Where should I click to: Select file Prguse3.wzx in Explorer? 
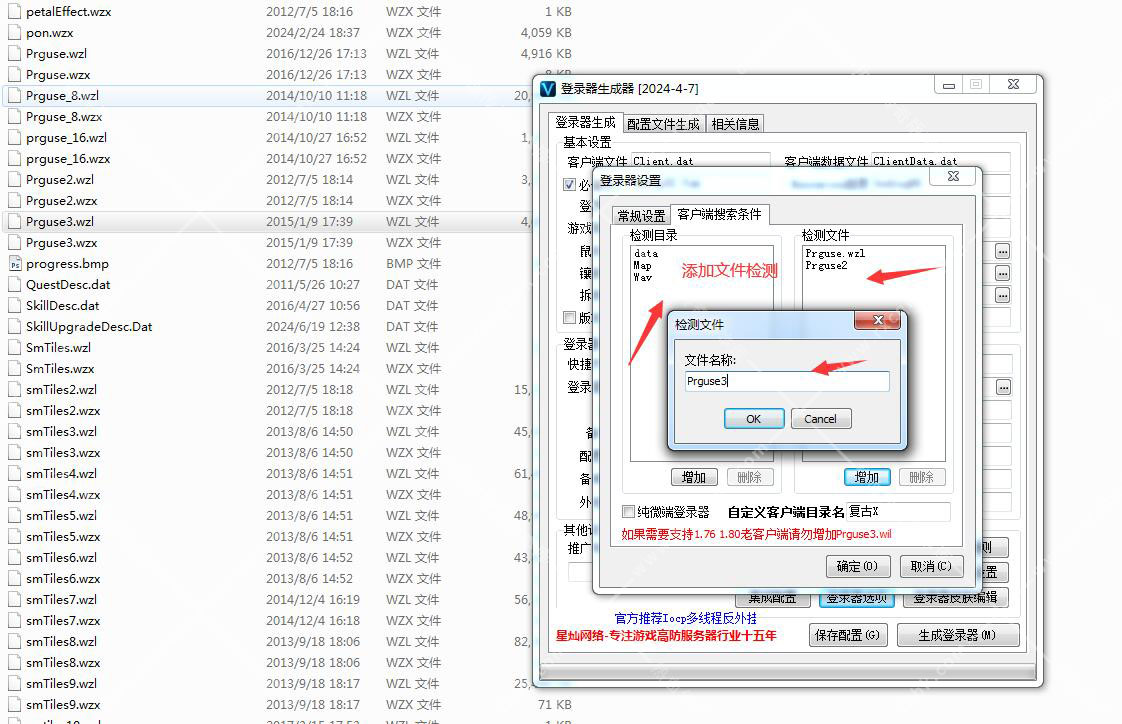click(62, 243)
